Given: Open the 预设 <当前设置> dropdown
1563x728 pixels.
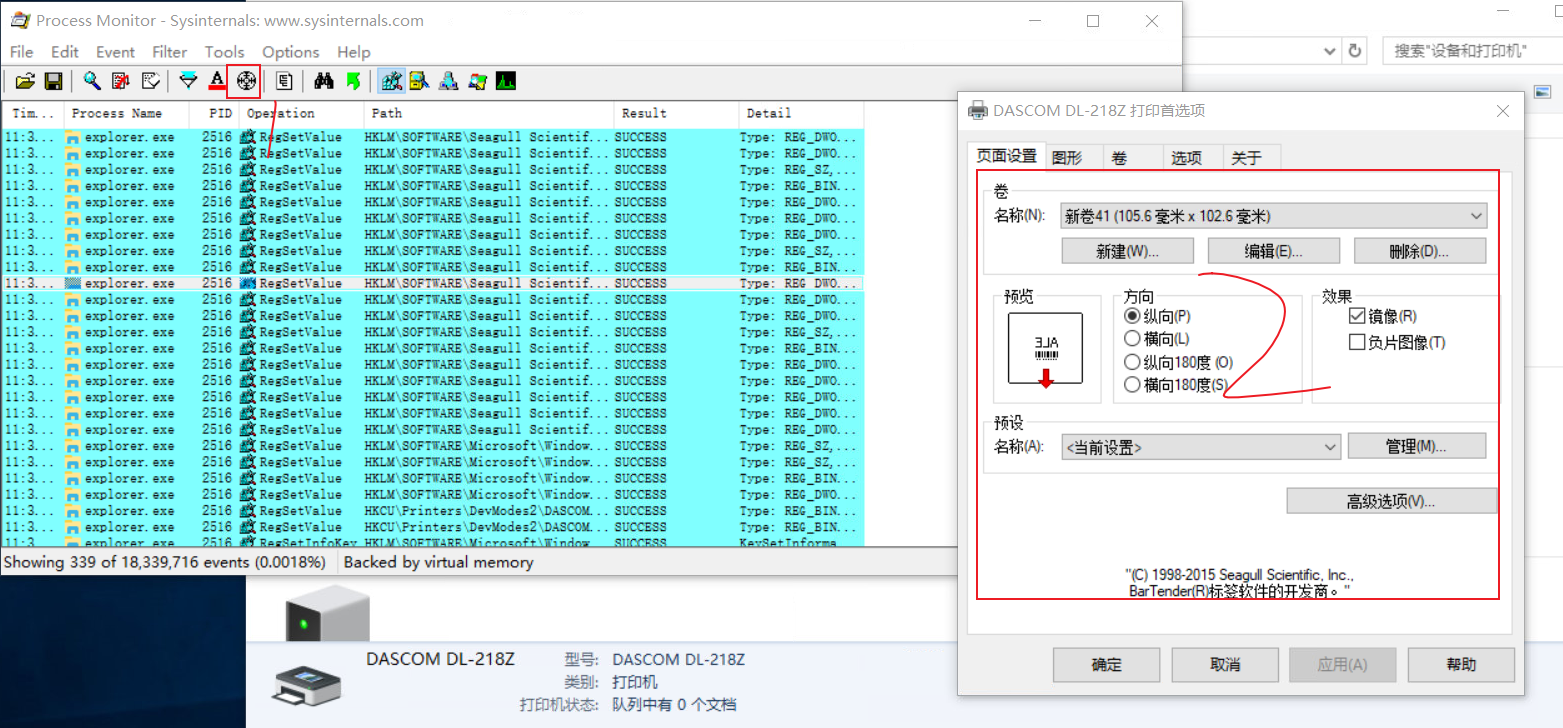Looking at the screenshot, I should (x=1201, y=447).
